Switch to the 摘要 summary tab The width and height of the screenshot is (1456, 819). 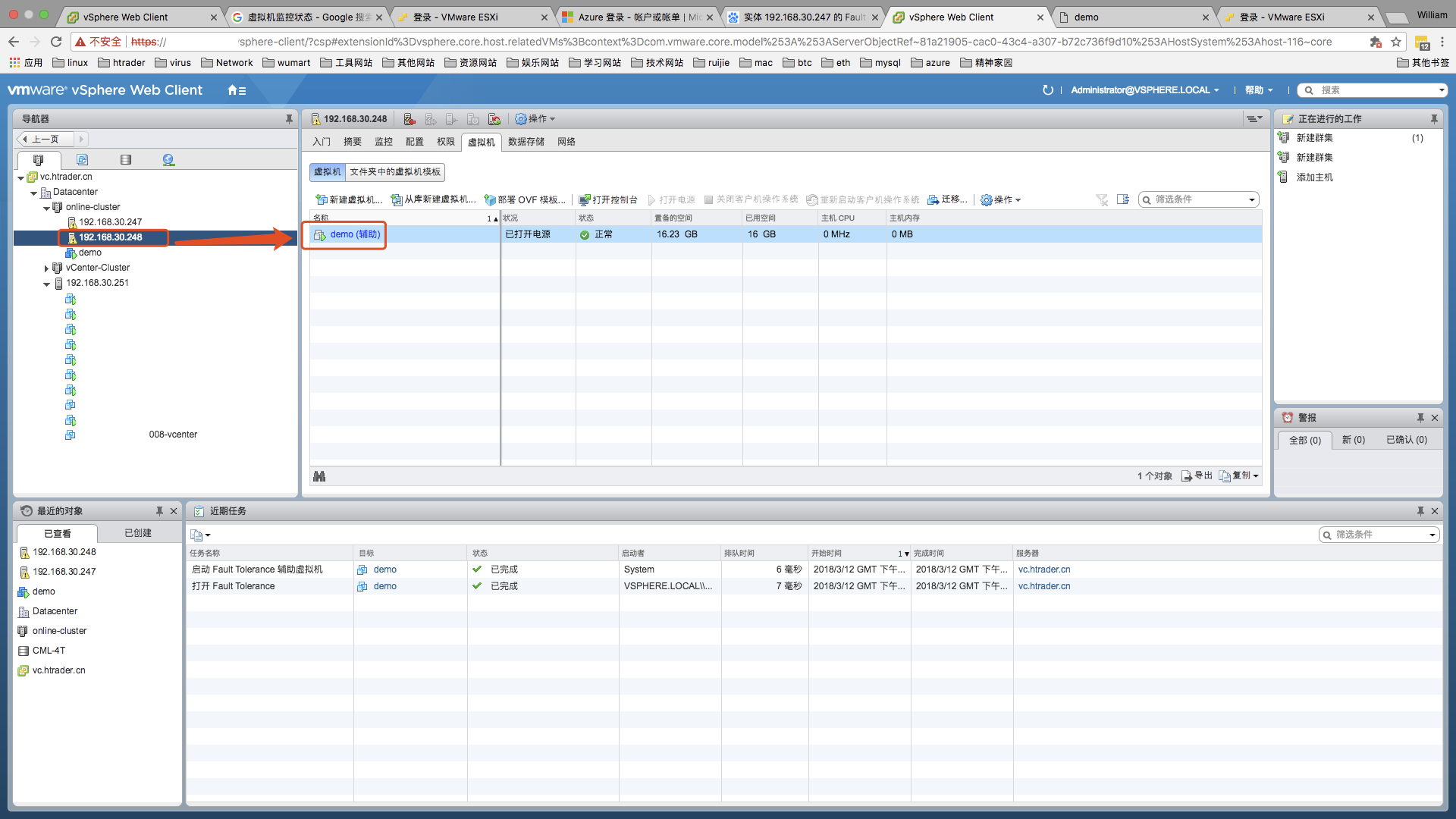pos(352,142)
